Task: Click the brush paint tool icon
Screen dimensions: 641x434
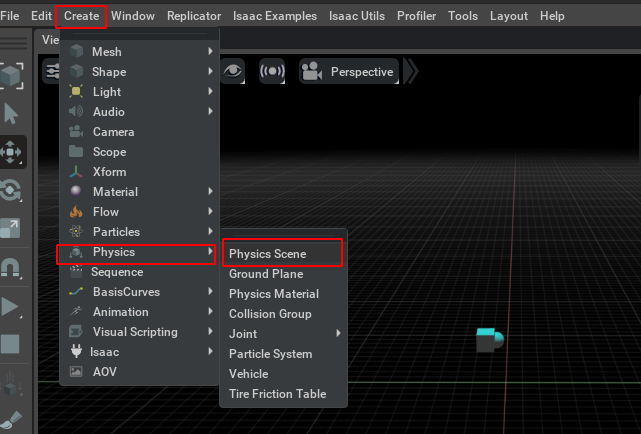Action: point(11,420)
